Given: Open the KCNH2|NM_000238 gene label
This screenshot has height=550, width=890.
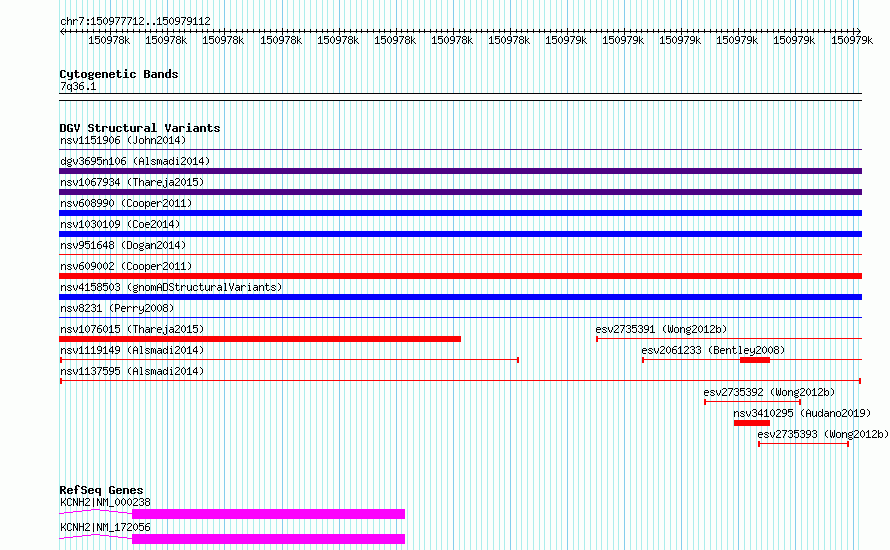Looking at the screenshot, I should 106,502.
